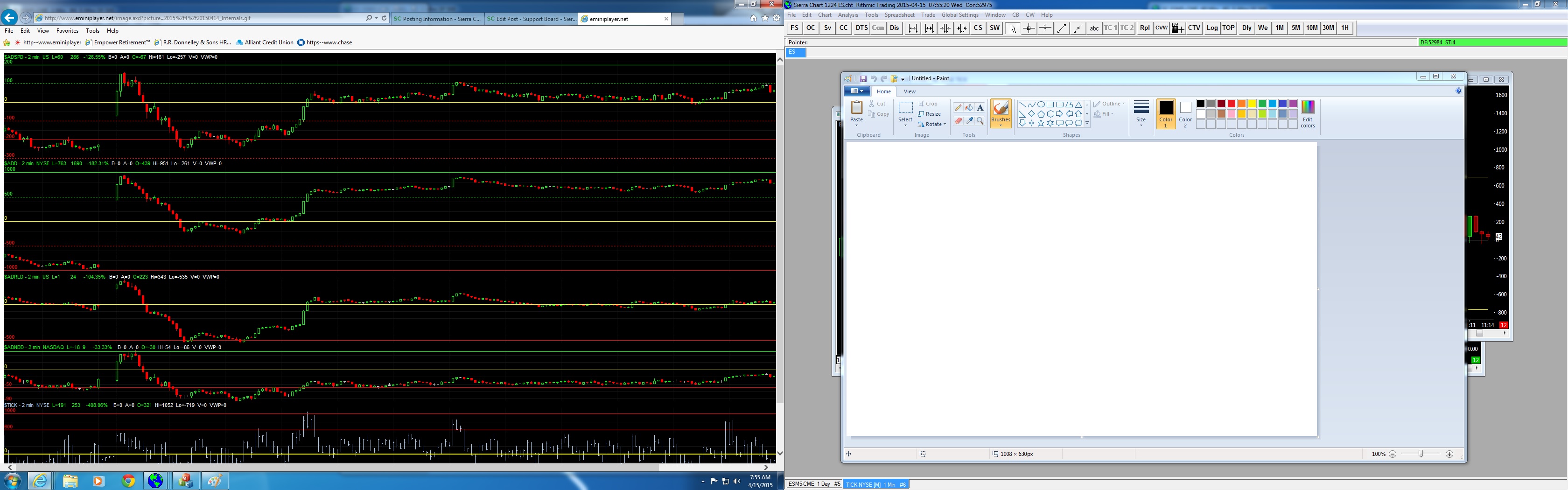Open the Empower Retirement favorites link
The height and width of the screenshot is (490, 1568).
point(118,42)
